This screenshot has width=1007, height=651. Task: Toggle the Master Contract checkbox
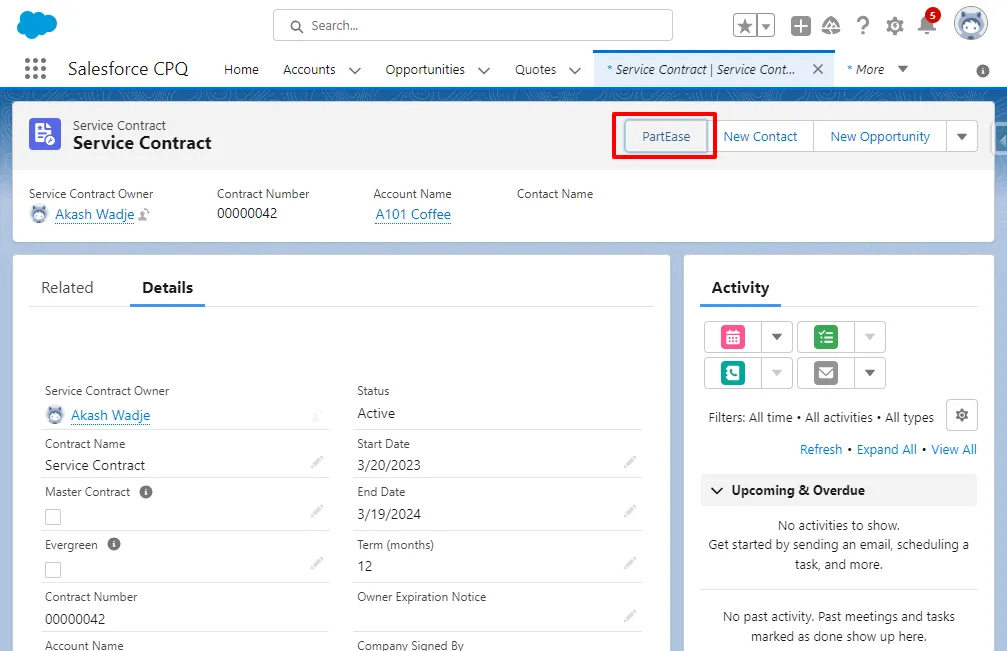tap(53, 517)
